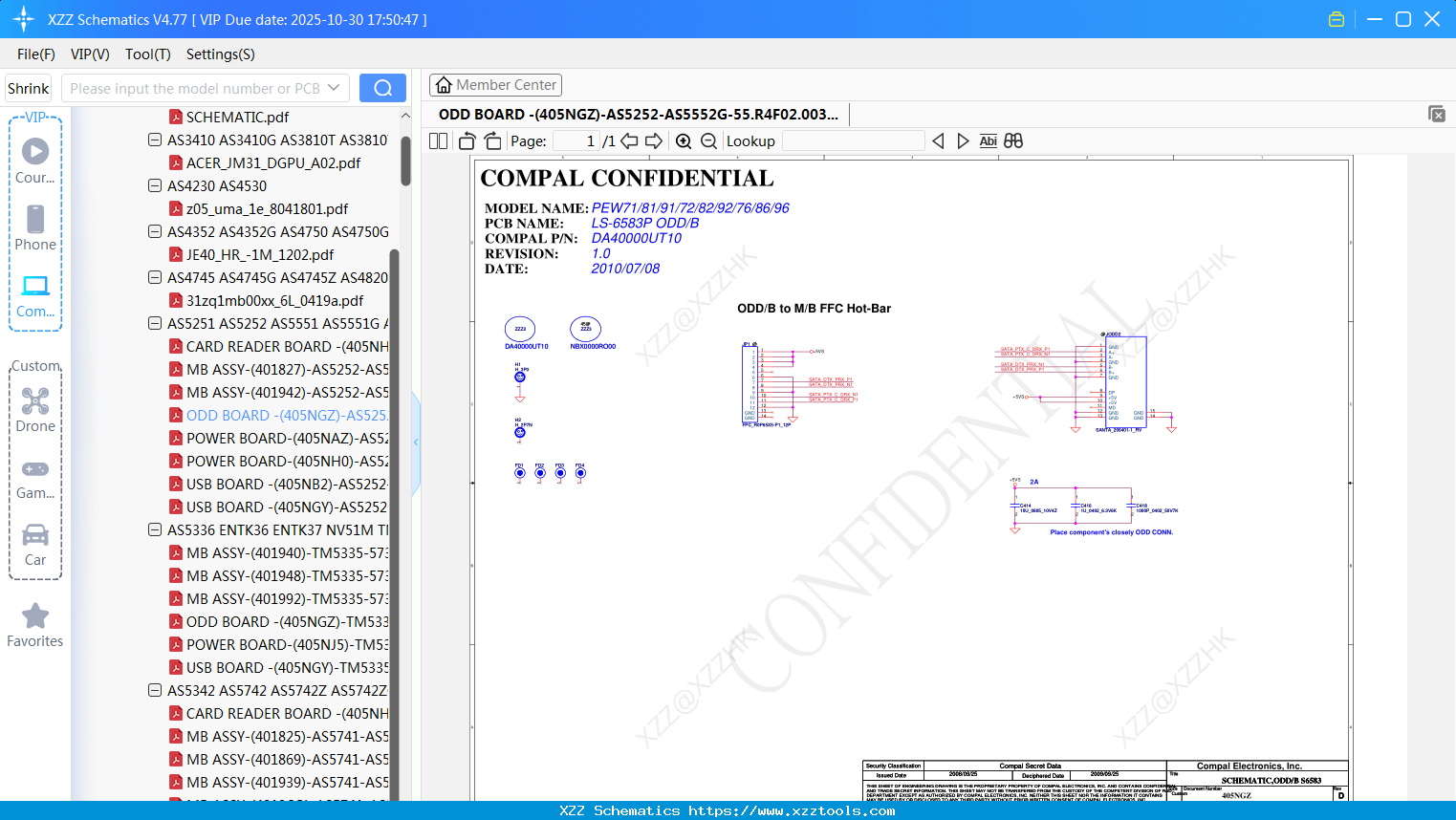Collapse the AS5342 AS5742 AS5742Z folder

tap(155, 690)
